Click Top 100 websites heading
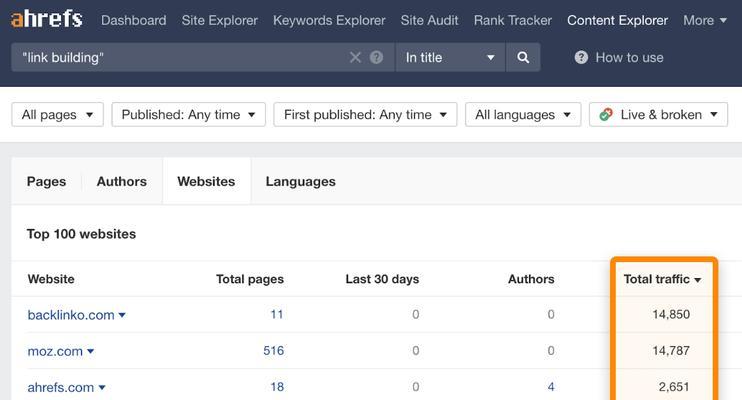The width and height of the screenshot is (742, 400). 81,234
